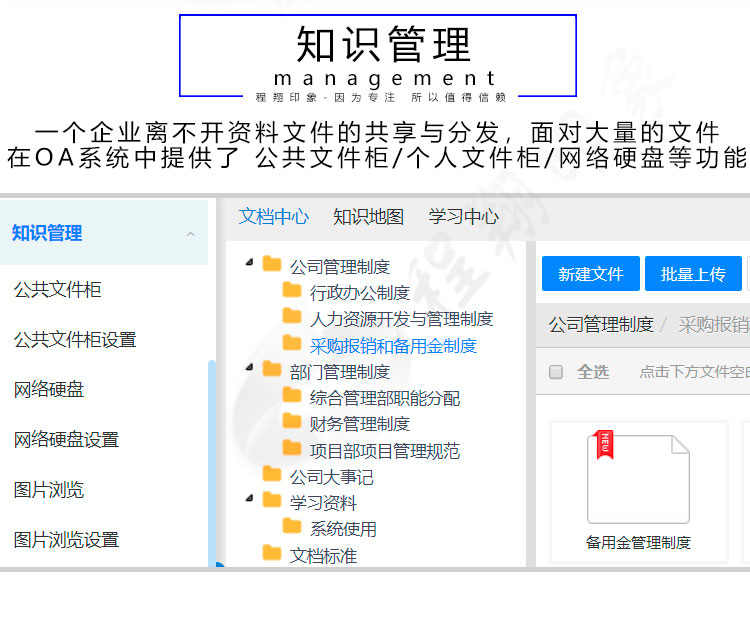
Task: Click the 项目部项目管理规范 folder icon
Action: coord(292,447)
